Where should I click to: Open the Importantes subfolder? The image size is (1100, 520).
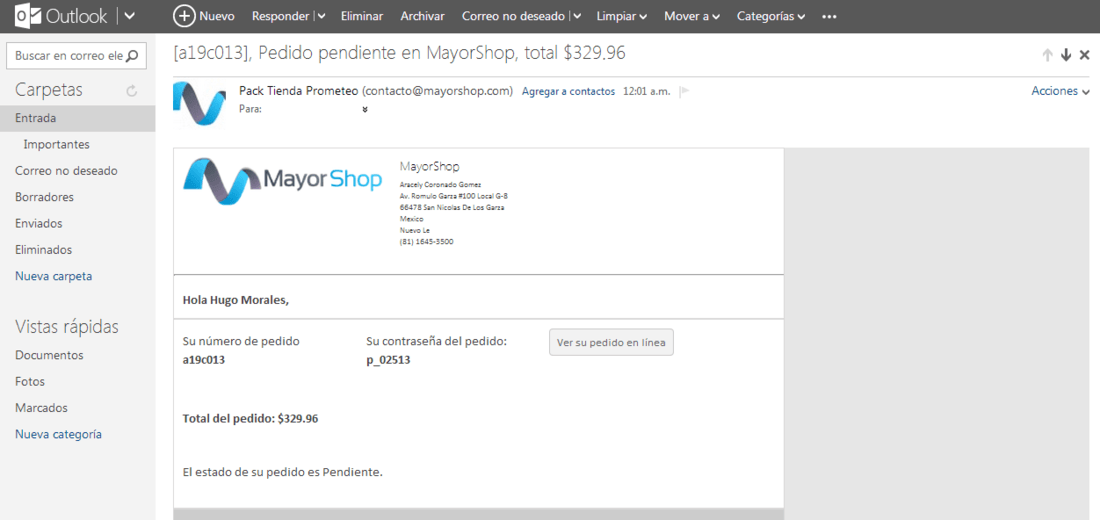(x=56, y=145)
